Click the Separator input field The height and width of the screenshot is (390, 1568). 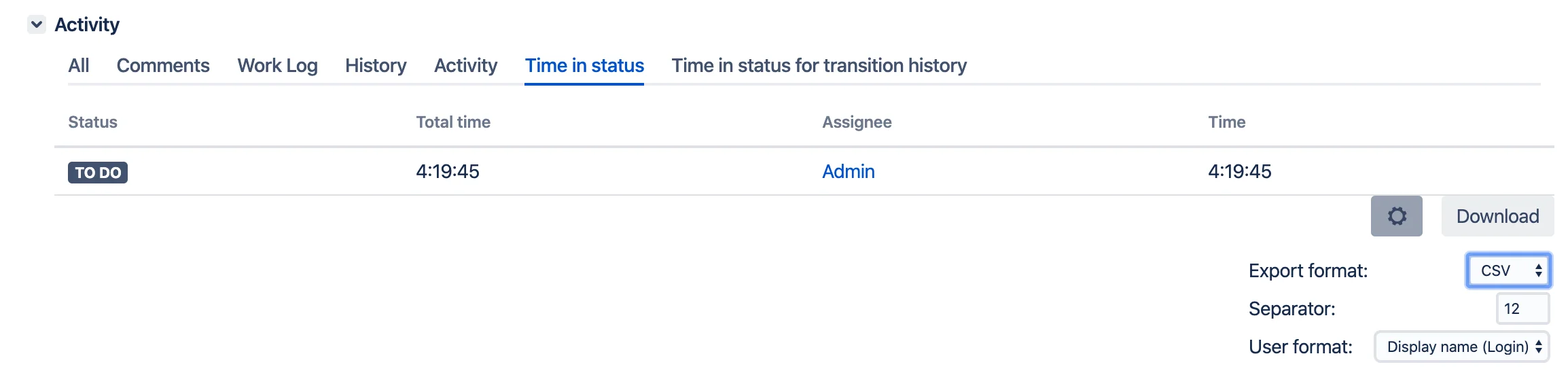[1522, 308]
